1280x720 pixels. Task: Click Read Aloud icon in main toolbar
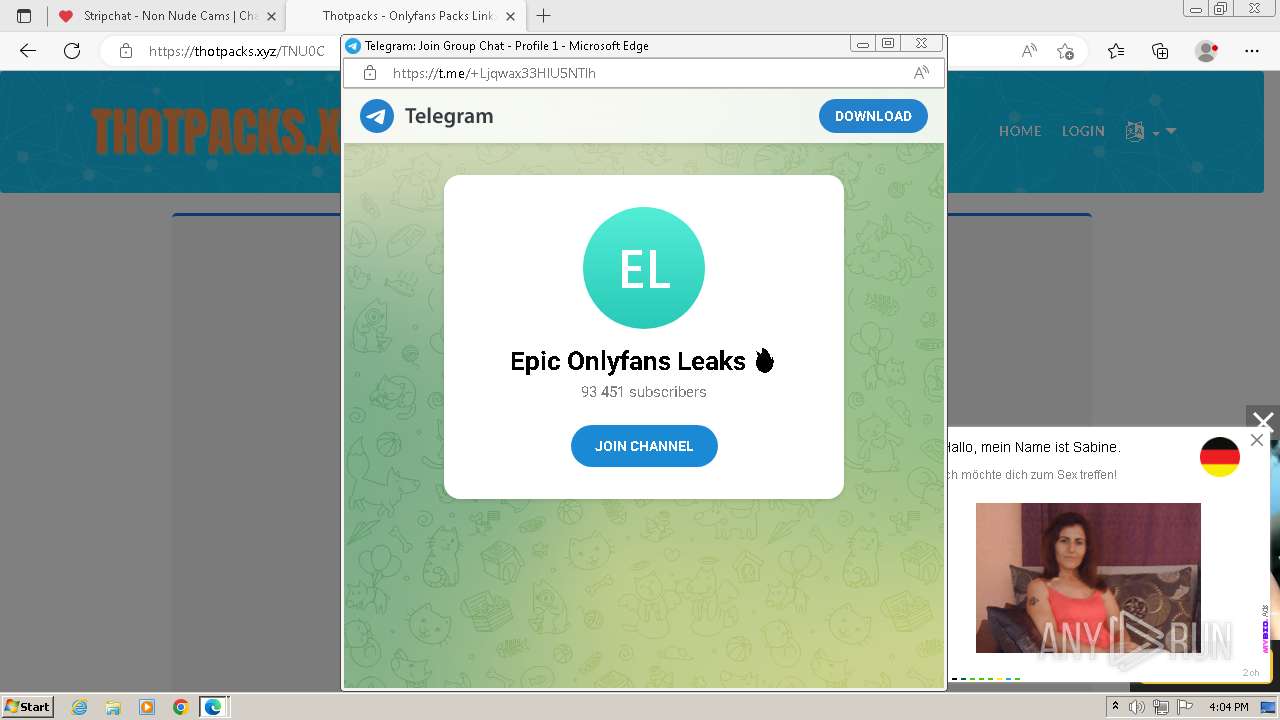click(x=1029, y=51)
